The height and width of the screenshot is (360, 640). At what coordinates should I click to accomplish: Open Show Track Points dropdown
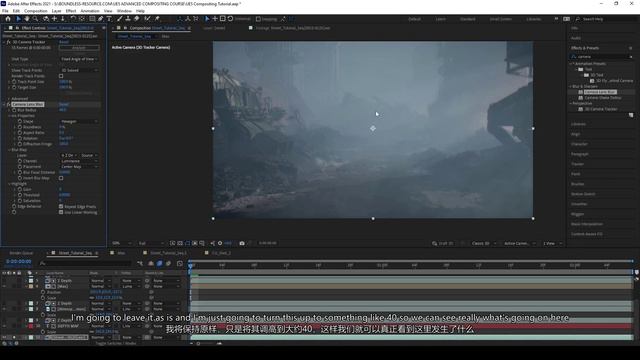click(79, 70)
